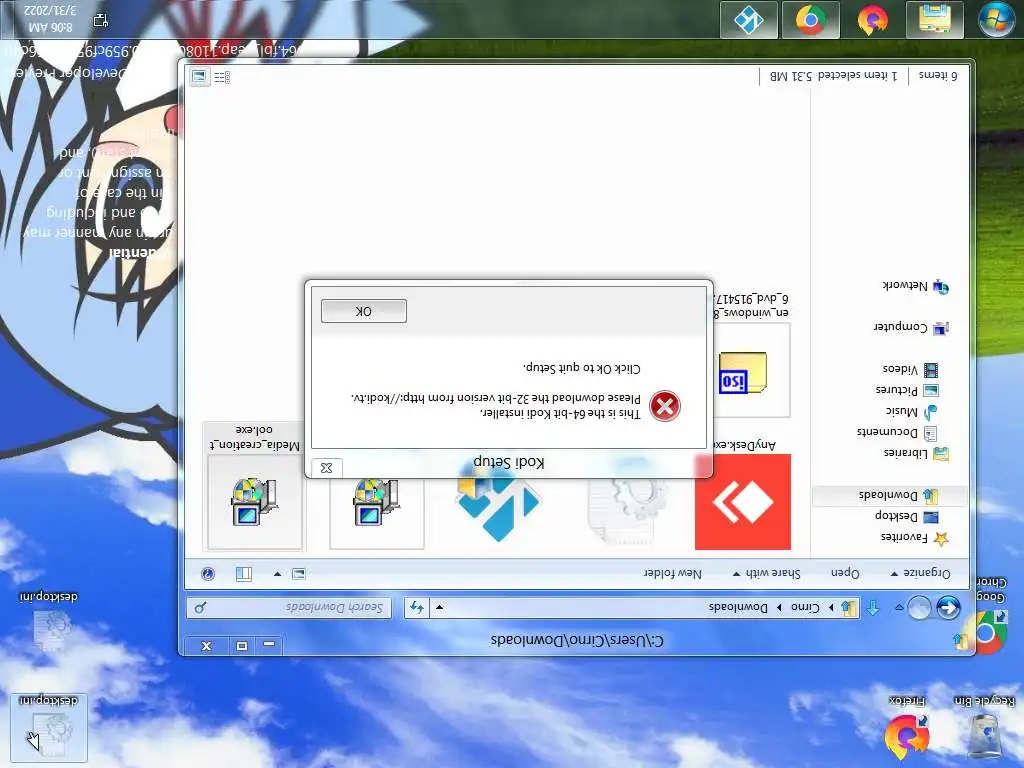The width and height of the screenshot is (1024, 768).
Task: Click Downloads in the address breadcrumb
Action: click(x=738, y=607)
